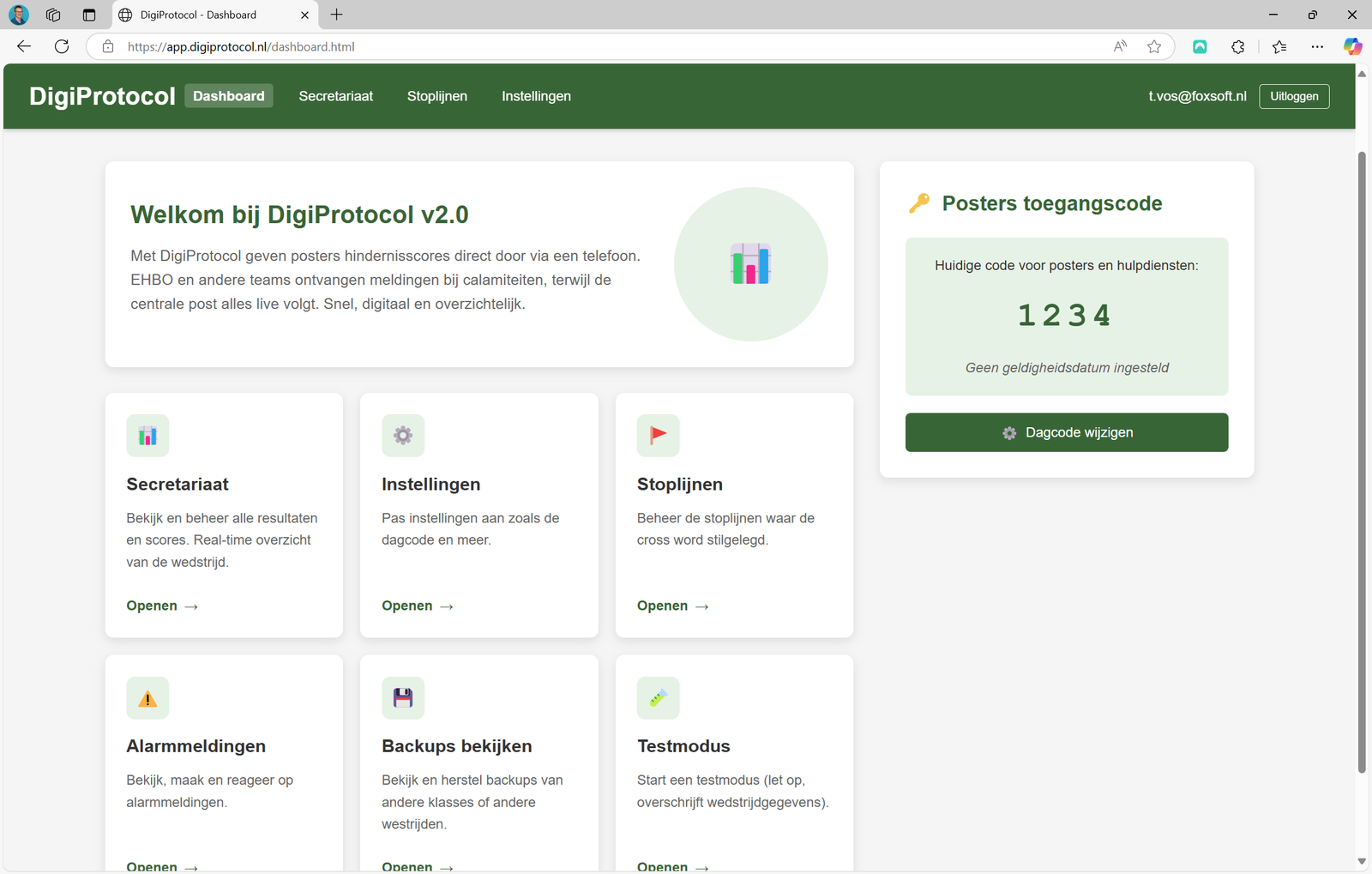
Task: Click Huidige code voor posters en hulpdiensten label
Action: coord(1067,266)
